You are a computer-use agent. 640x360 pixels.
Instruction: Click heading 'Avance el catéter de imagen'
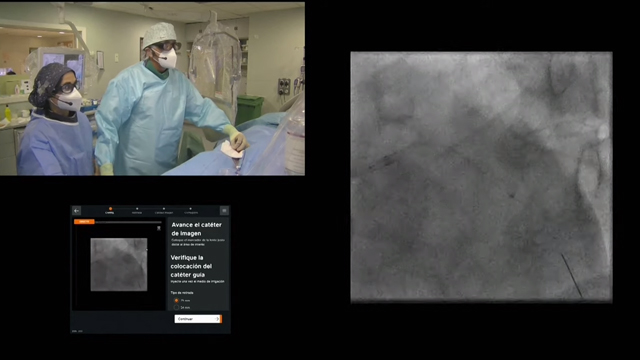196,229
